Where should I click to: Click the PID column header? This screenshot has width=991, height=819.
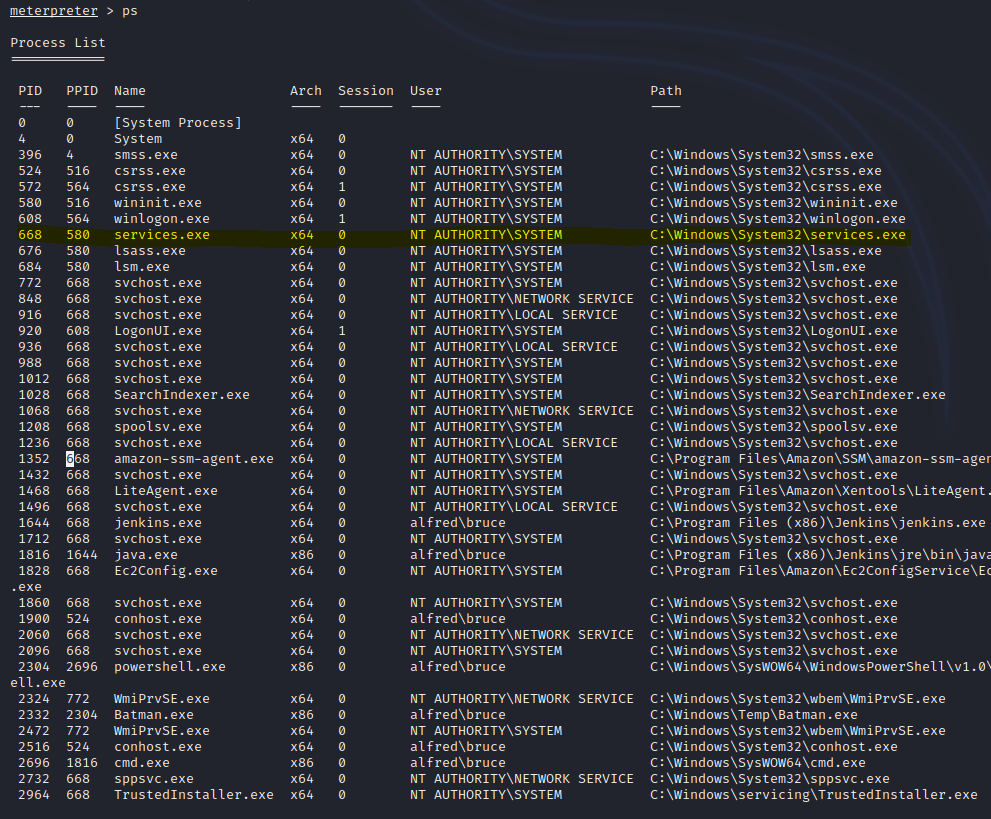tap(30, 91)
